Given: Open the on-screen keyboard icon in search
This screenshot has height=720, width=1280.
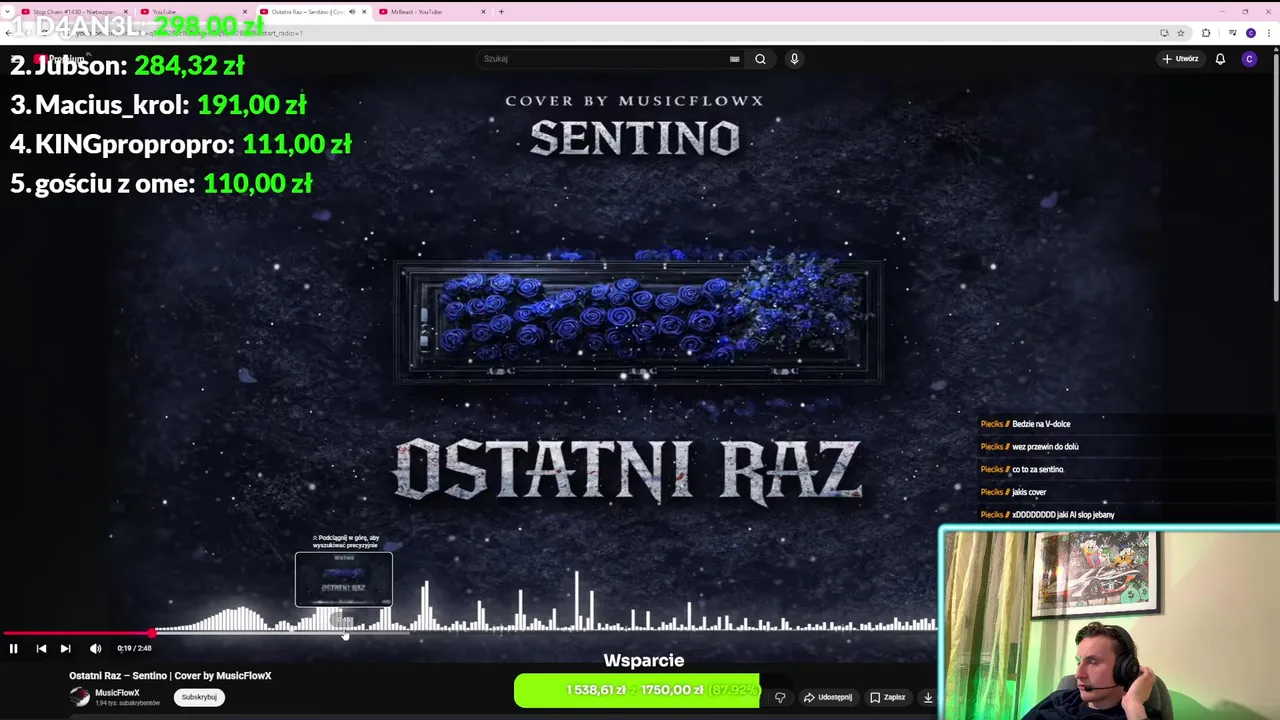Looking at the screenshot, I should tap(735, 59).
